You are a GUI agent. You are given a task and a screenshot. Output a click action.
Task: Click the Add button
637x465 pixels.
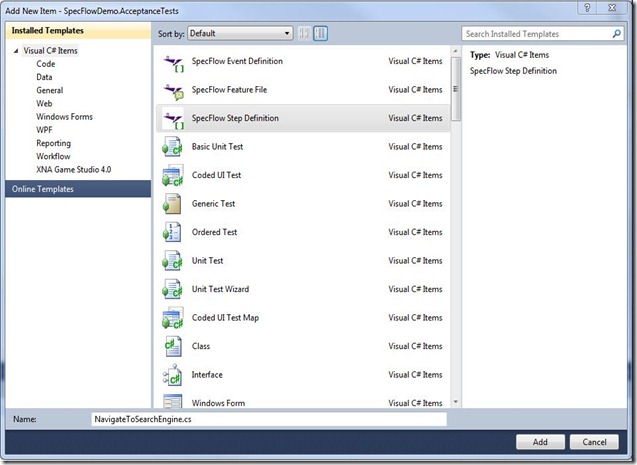(x=540, y=442)
